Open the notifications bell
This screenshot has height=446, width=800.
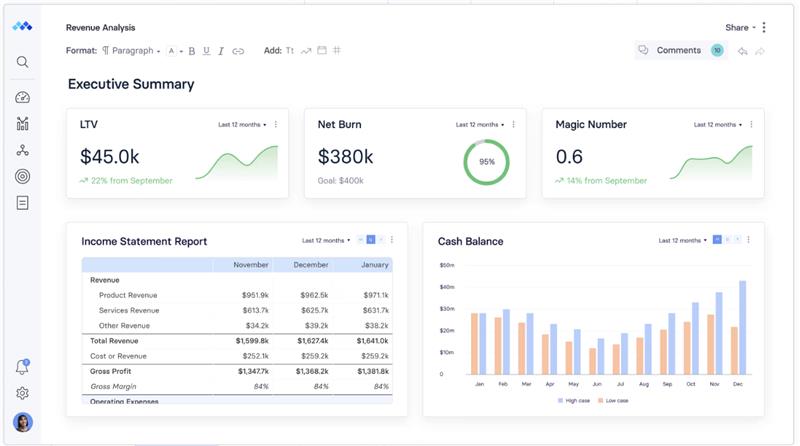click(22, 367)
